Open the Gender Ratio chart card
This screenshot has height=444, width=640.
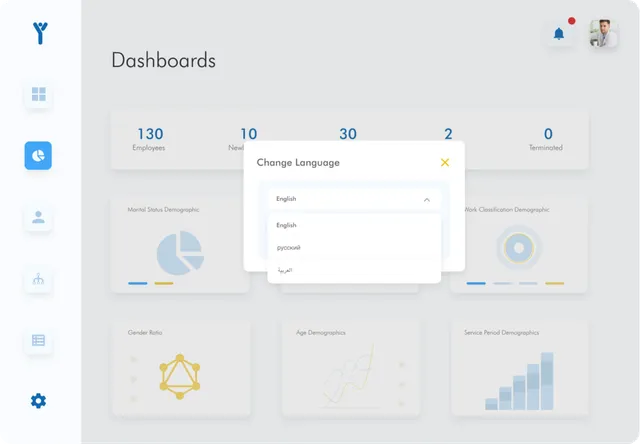[x=179, y=368]
